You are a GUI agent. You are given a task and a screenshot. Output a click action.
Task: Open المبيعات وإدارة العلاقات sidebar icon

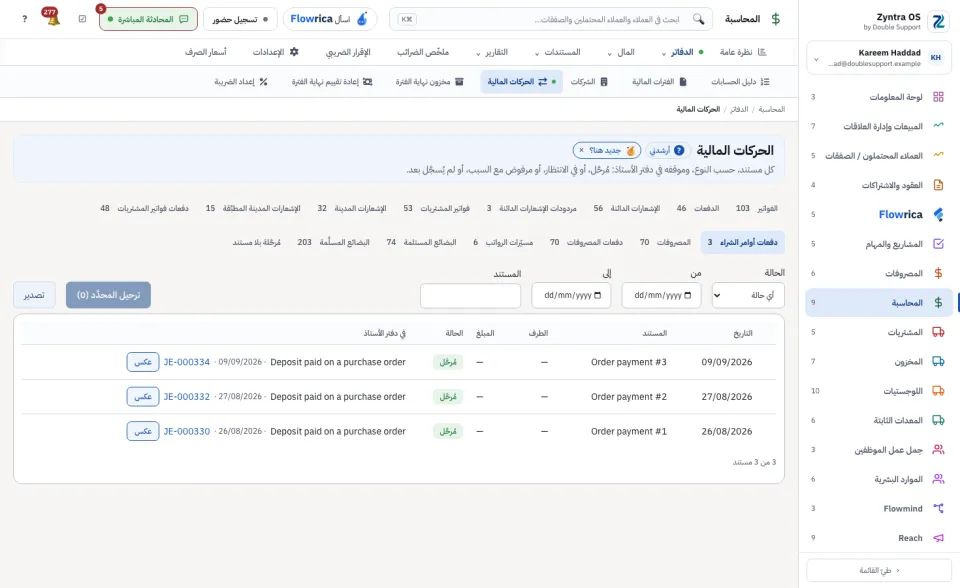pos(938,126)
